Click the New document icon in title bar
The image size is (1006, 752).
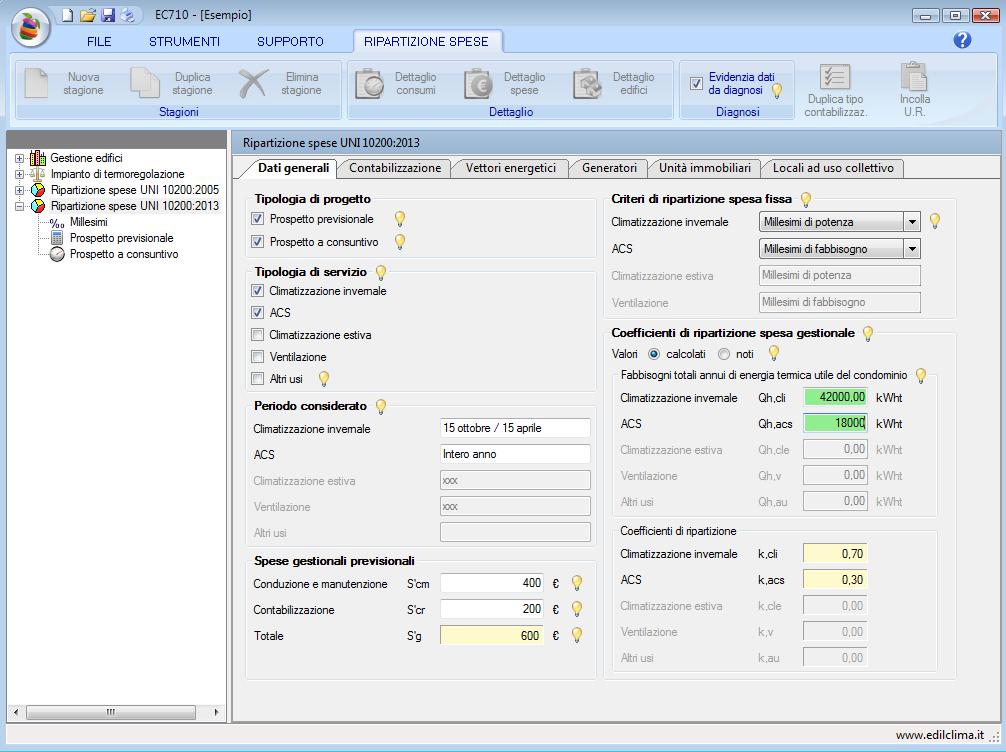click(67, 15)
